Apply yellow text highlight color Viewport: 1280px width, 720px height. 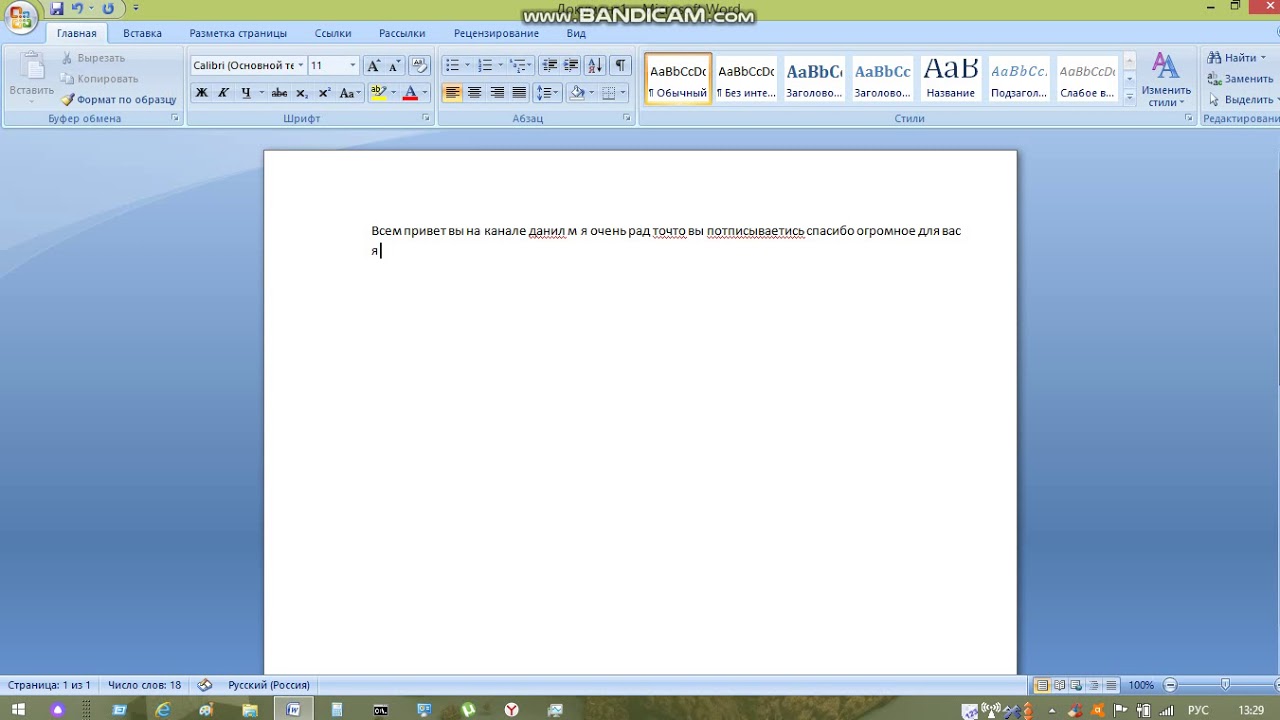tap(378, 93)
